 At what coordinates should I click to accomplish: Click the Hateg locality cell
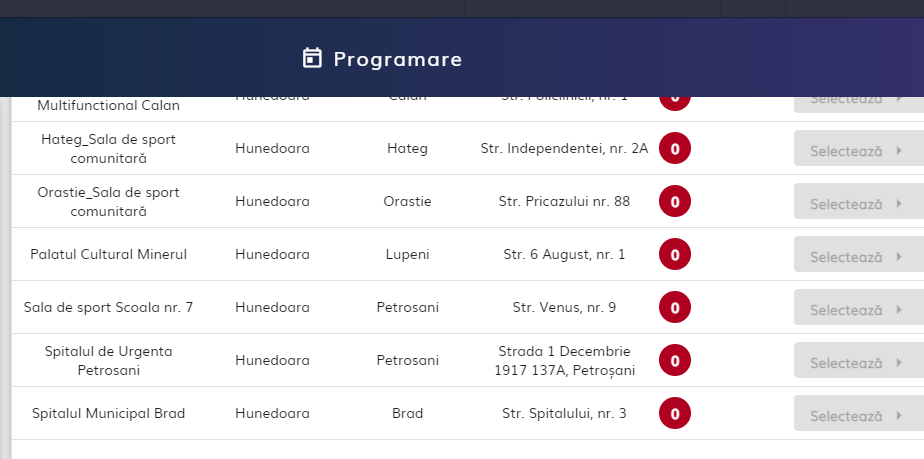[x=407, y=149]
